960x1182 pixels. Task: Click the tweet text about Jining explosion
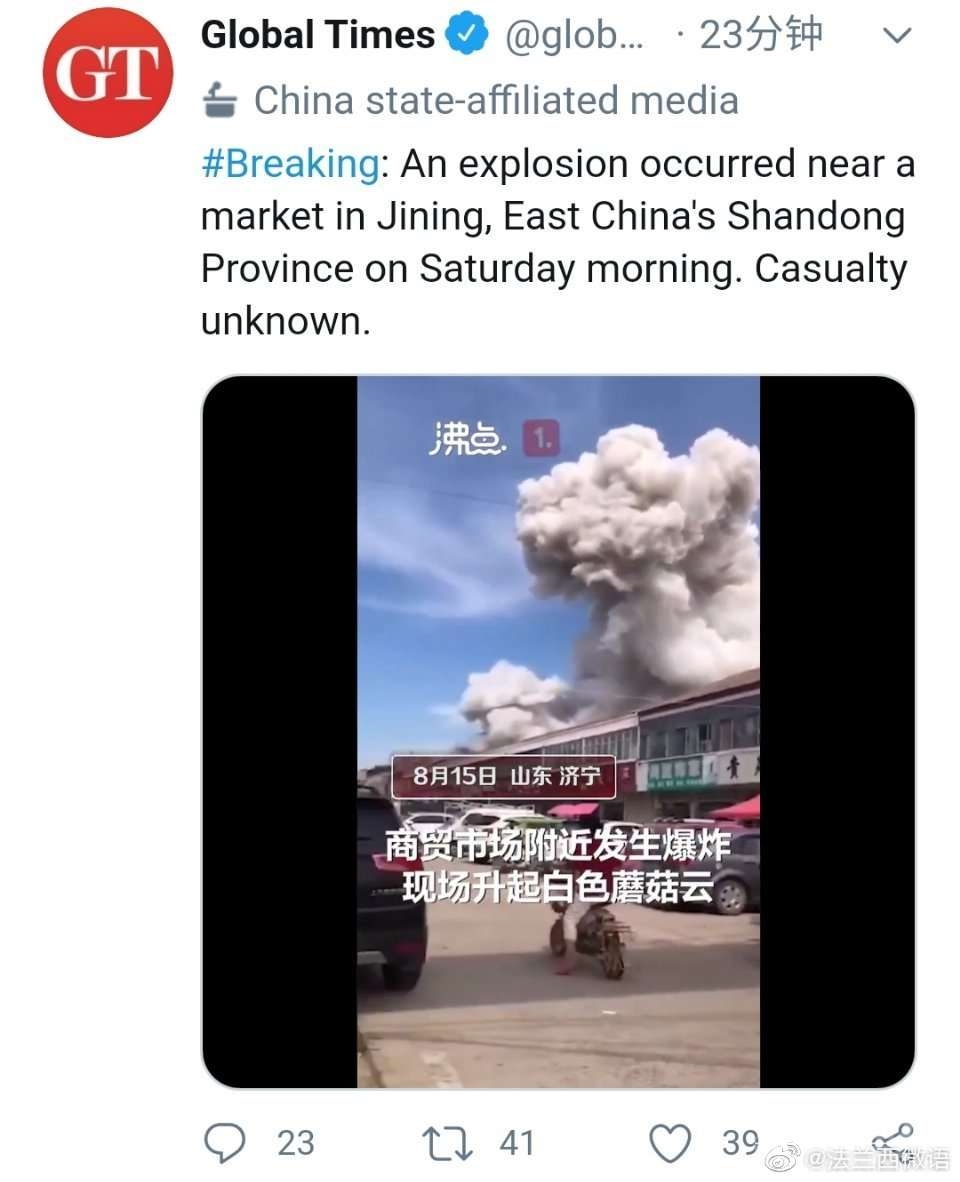pos(558,242)
